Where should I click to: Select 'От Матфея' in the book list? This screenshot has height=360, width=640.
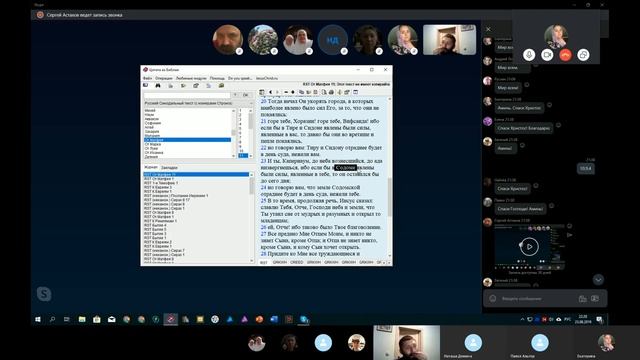tap(187, 140)
